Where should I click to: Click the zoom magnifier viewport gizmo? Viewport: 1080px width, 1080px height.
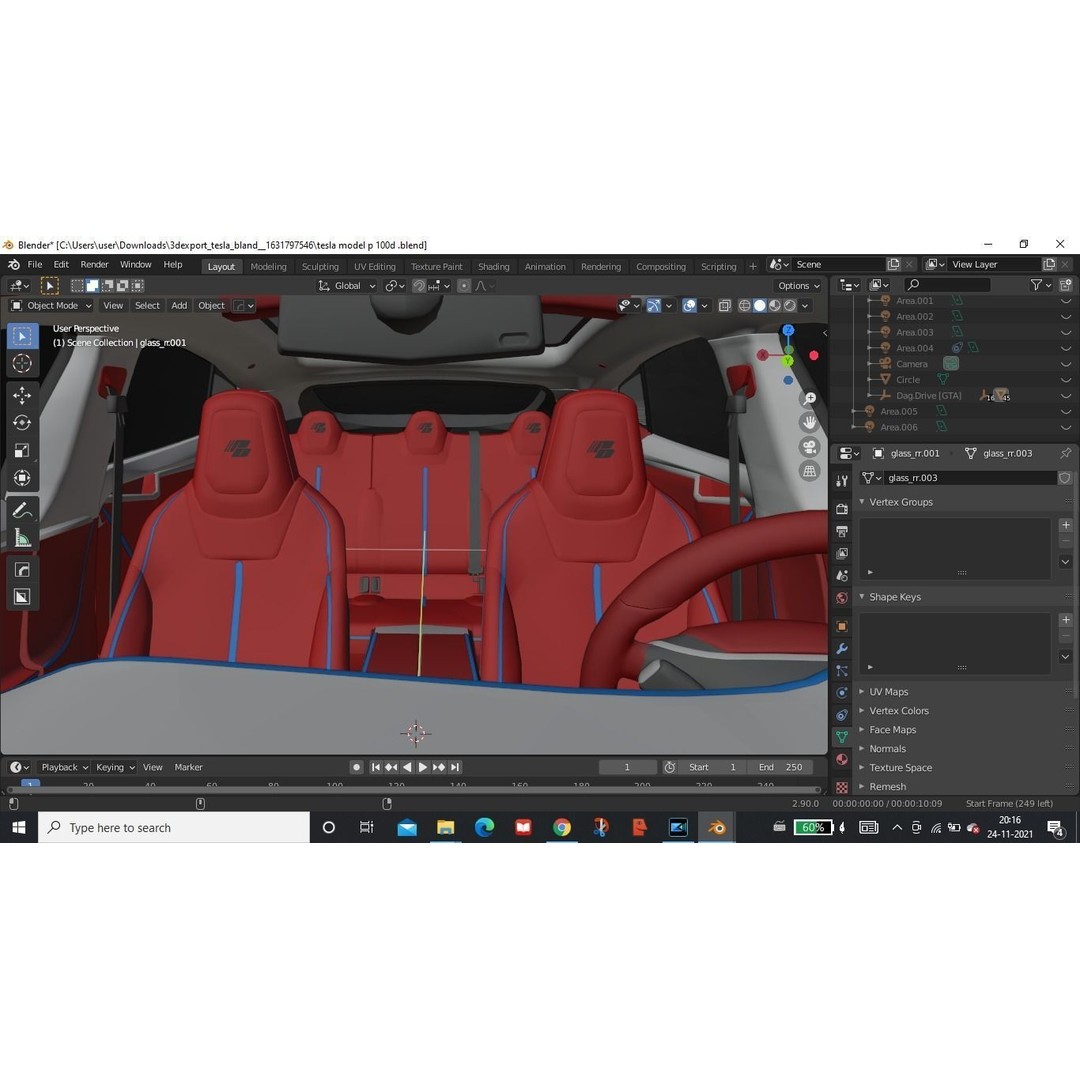coord(809,399)
